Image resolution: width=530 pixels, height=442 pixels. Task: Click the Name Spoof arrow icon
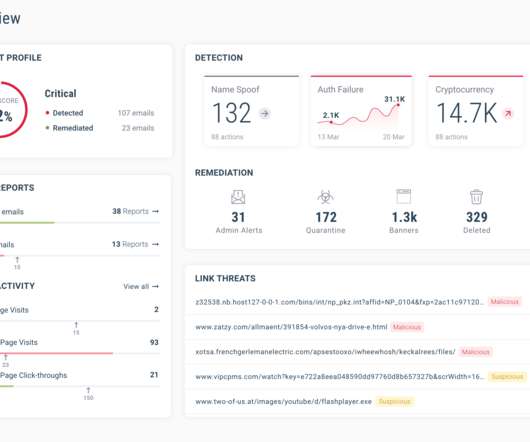[265, 114]
